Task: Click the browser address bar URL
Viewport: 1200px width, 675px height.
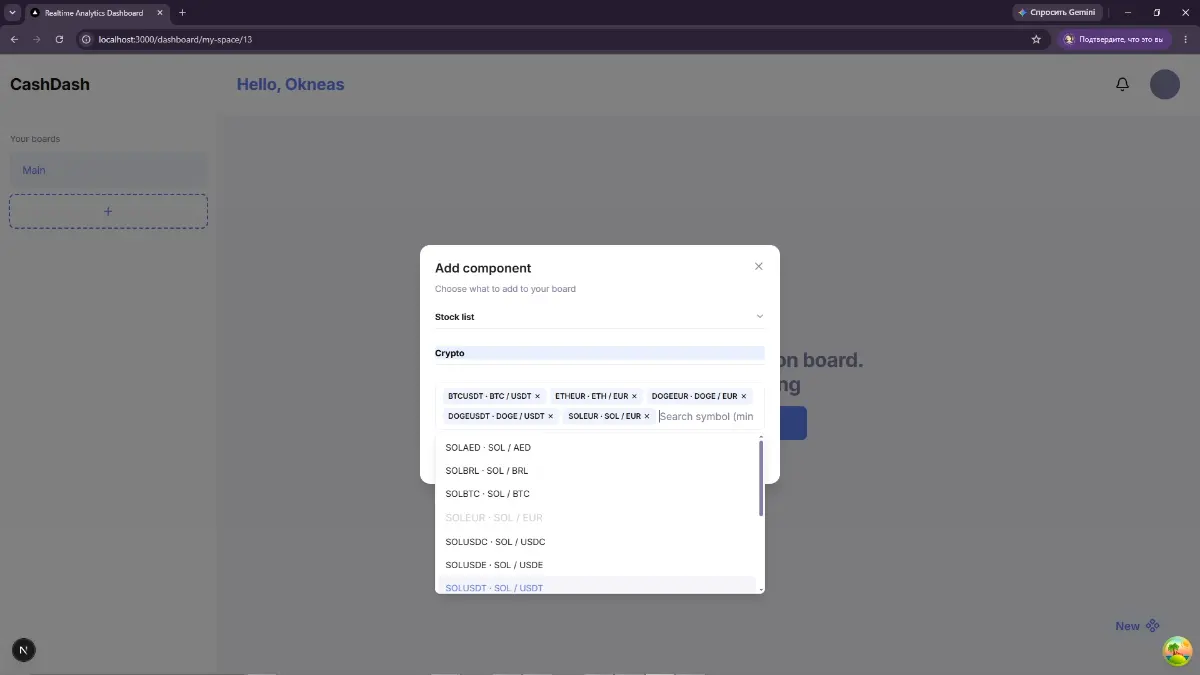Action: tap(175, 39)
